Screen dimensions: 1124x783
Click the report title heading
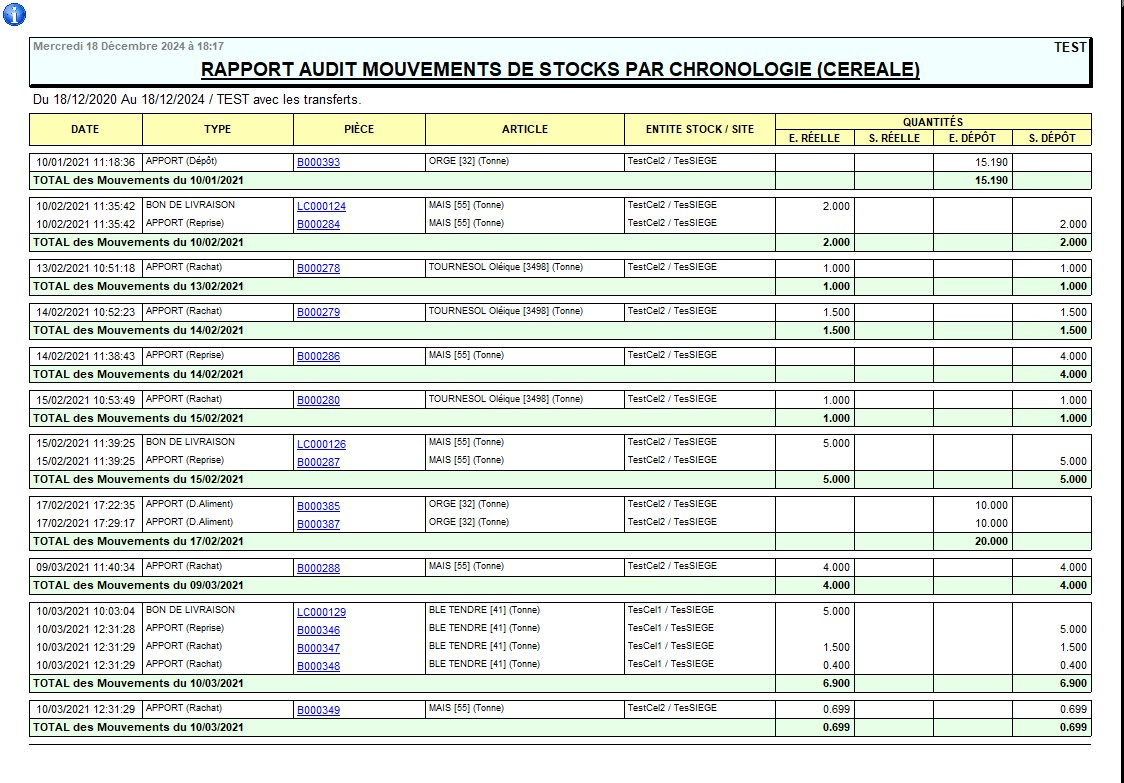tap(560, 70)
